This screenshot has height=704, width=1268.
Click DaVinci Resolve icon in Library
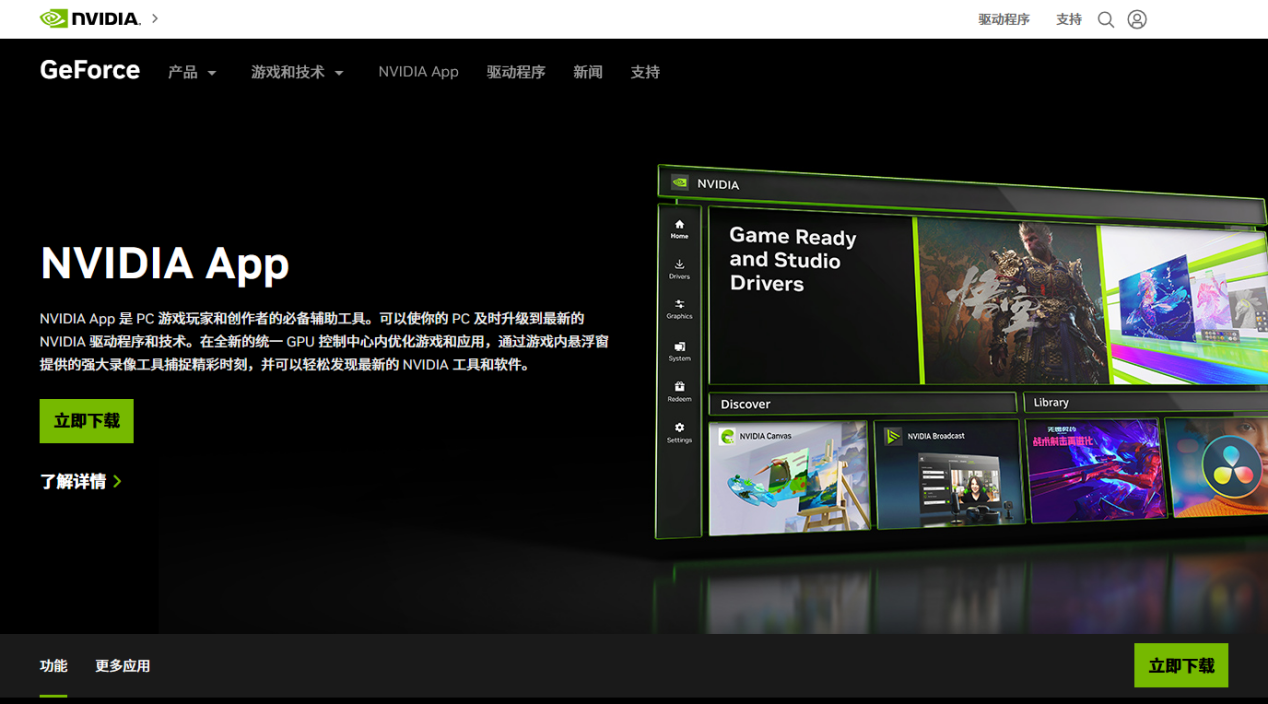(x=1231, y=467)
